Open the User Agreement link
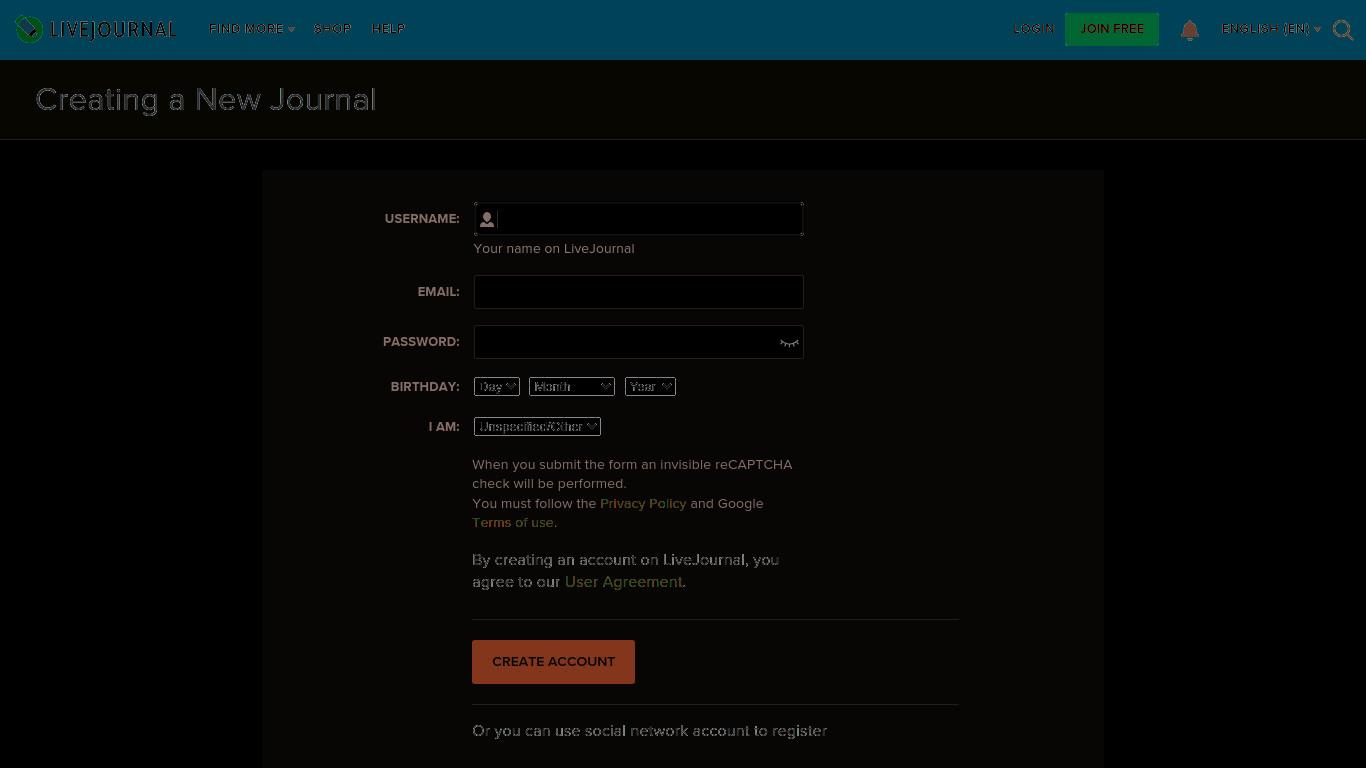Viewport: 1366px width, 768px height. (623, 582)
